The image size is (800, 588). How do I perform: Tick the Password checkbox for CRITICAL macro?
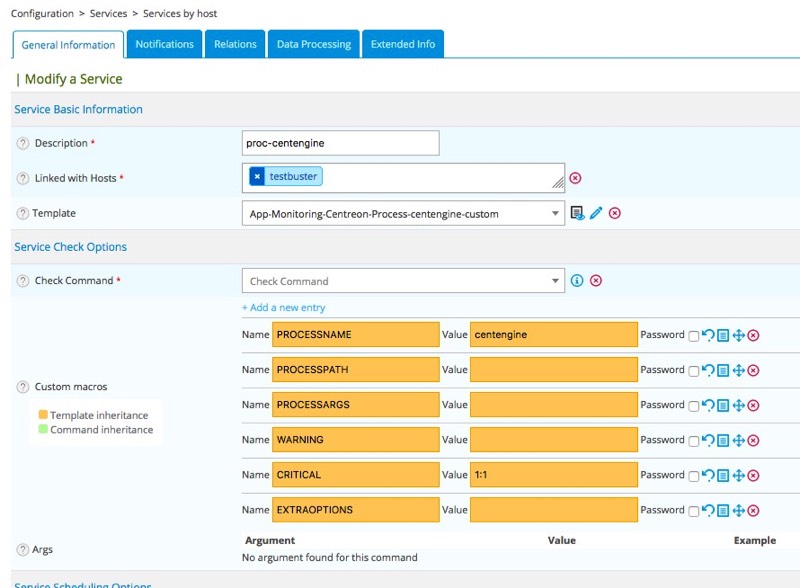click(x=694, y=476)
